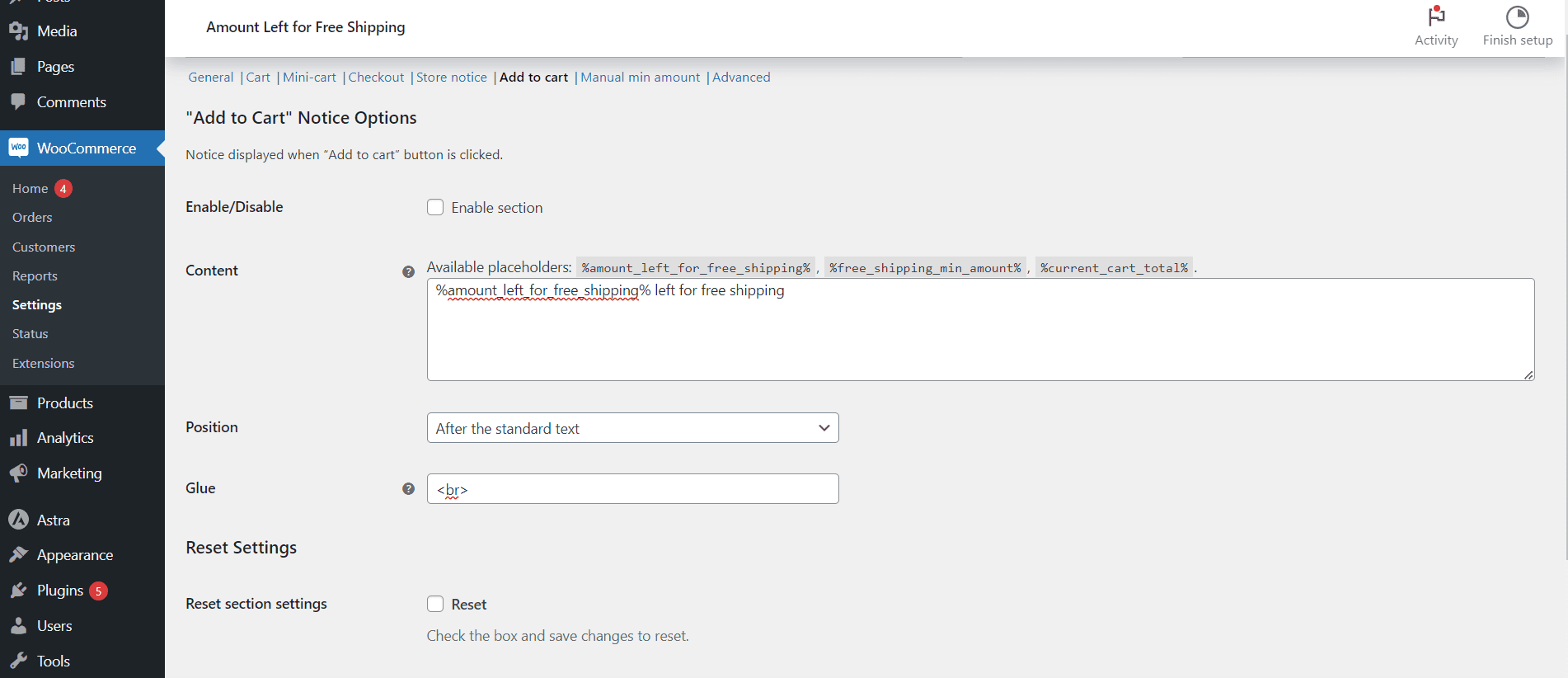Go to WooCommerce Home
The width and height of the screenshot is (1568, 678).
[30, 189]
